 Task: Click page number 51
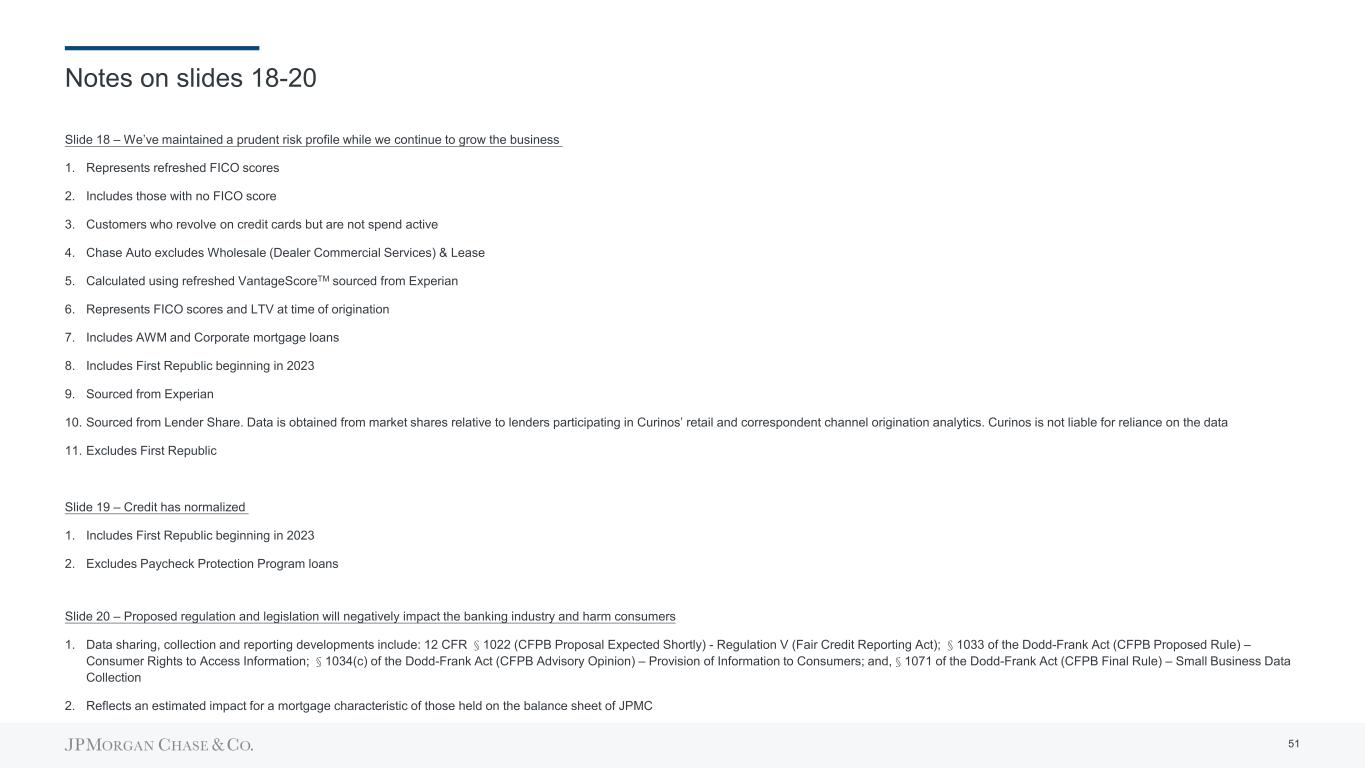click(1293, 744)
